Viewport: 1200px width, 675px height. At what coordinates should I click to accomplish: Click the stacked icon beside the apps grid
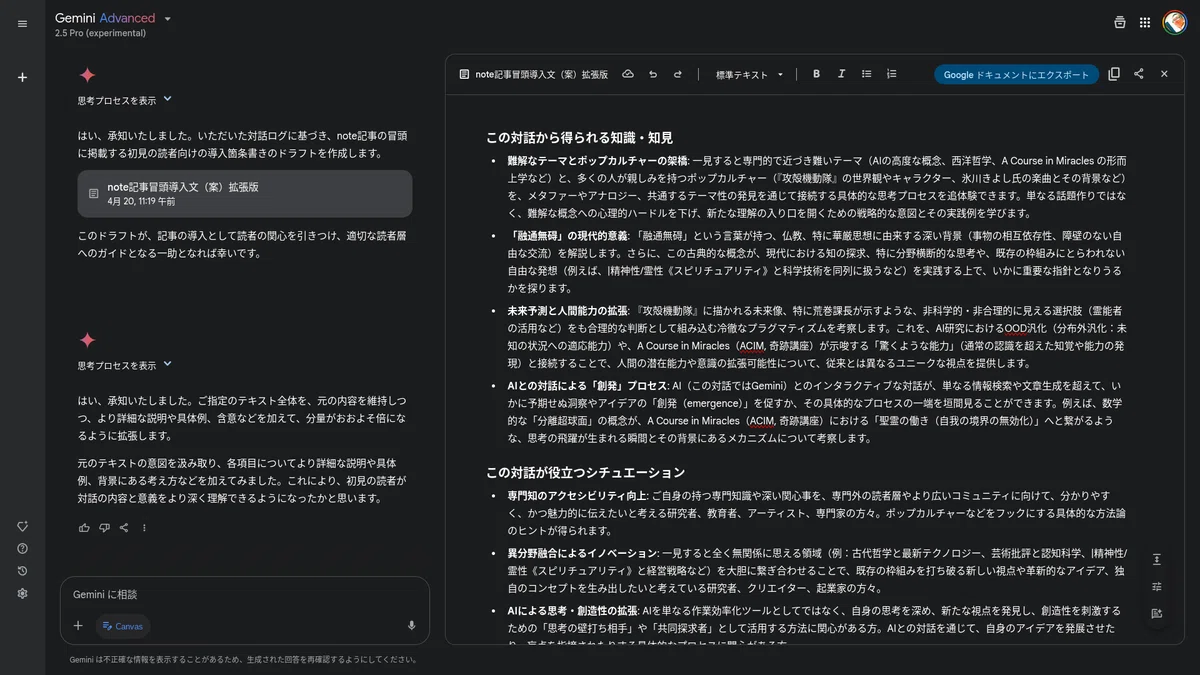click(1119, 23)
